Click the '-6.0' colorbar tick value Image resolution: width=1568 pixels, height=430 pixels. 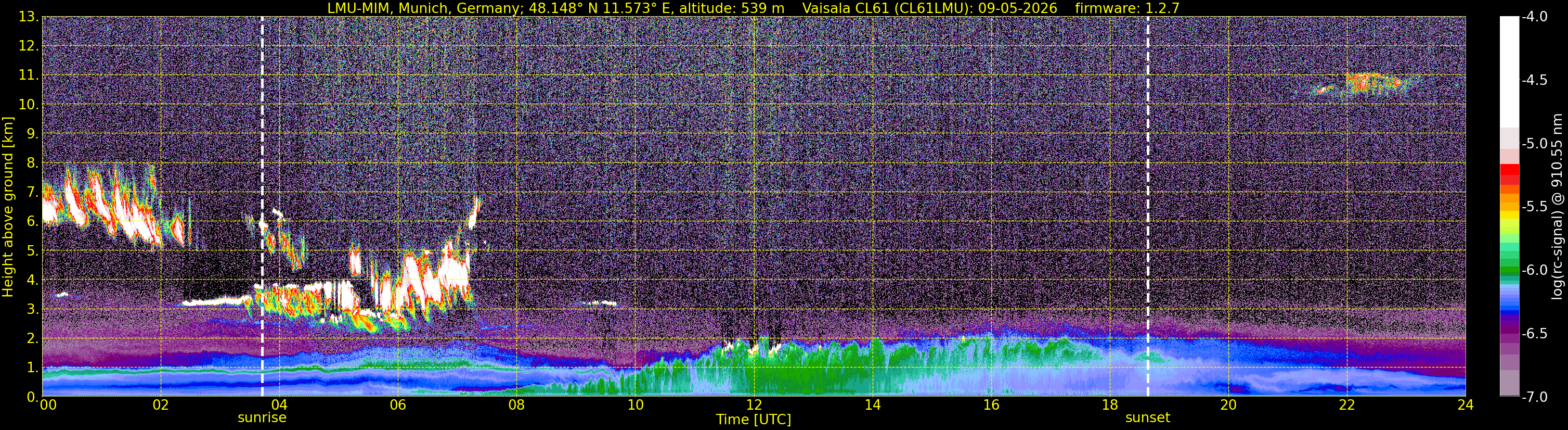(x=1535, y=270)
